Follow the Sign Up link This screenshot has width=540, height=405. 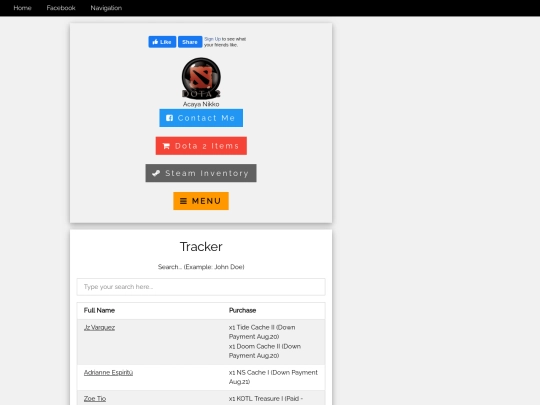(212, 39)
